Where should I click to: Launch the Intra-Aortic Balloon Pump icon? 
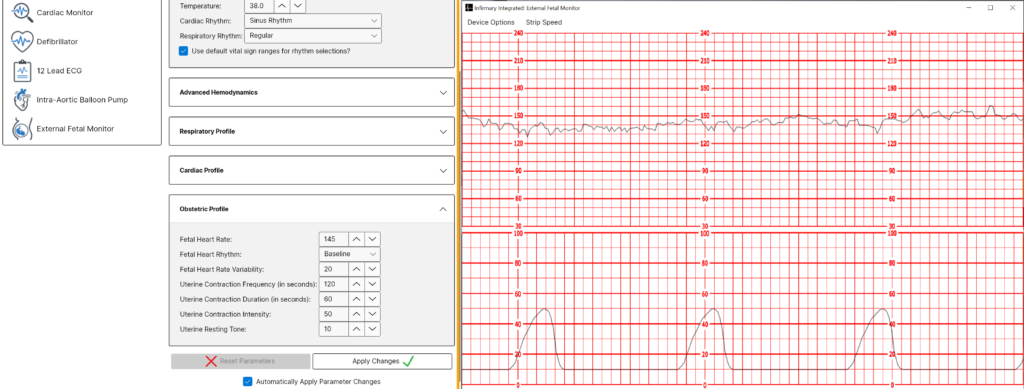[x=22, y=100]
